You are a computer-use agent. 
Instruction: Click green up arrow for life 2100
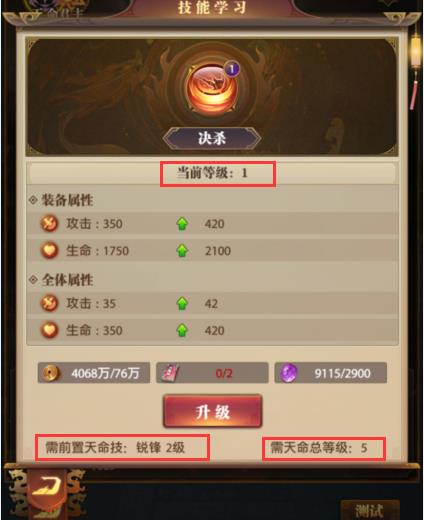point(182,251)
